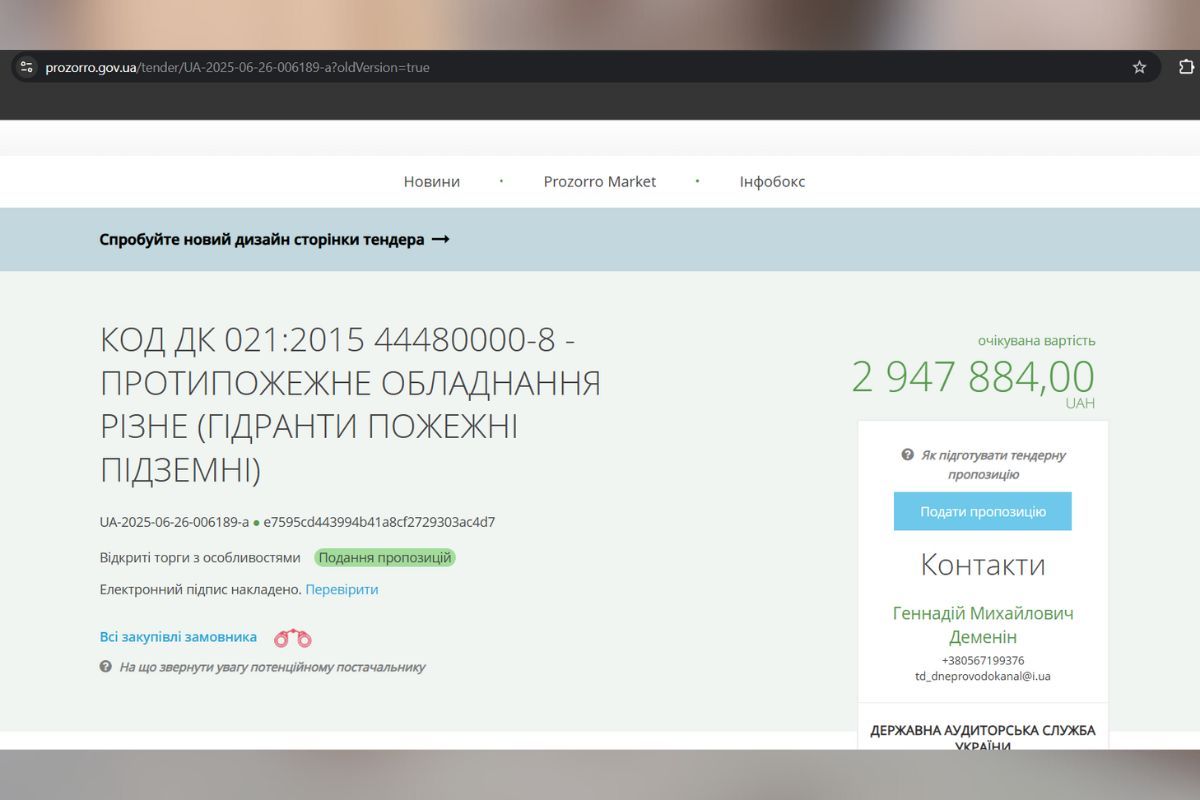
Task: Select the td_dneprovodokanal email address
Action: coord(983,676)
